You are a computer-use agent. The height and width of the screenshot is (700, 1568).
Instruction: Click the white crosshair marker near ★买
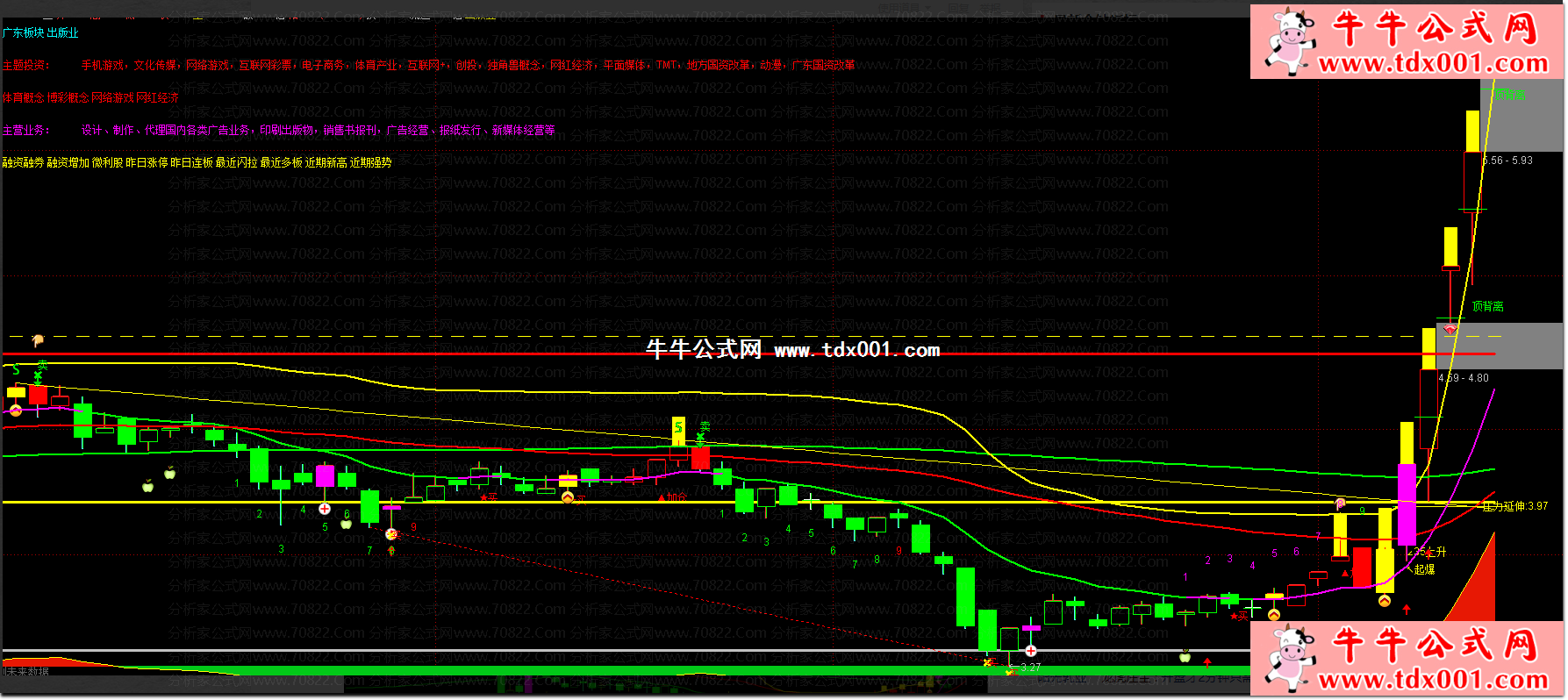pyautogui.click(x=1252, y=607)
